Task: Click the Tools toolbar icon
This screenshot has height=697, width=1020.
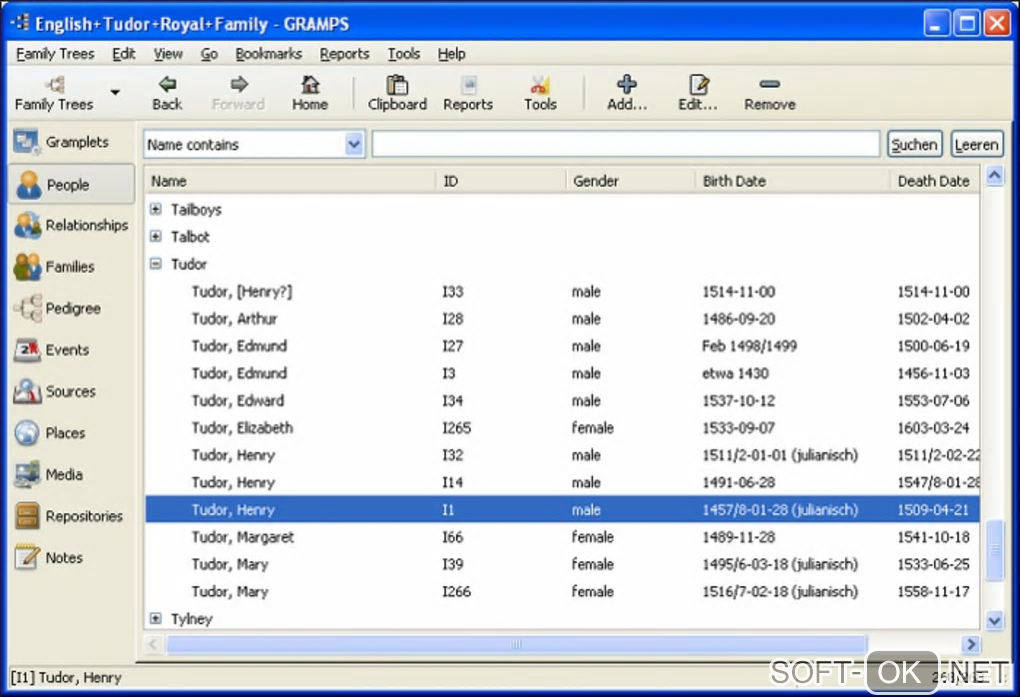Action: point(540,86)
